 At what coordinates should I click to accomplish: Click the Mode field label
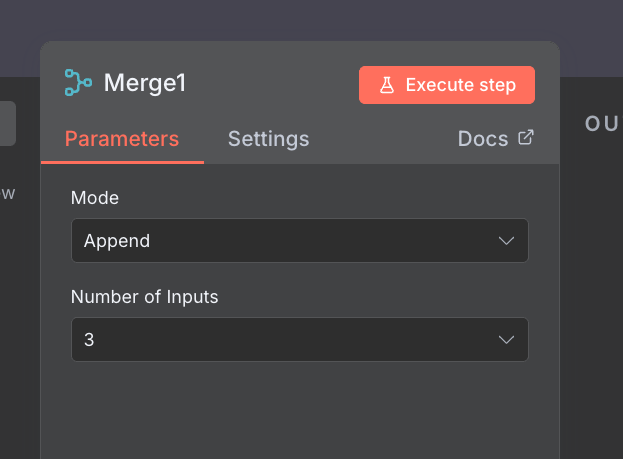pyautogui.click(x=95, y=198)
